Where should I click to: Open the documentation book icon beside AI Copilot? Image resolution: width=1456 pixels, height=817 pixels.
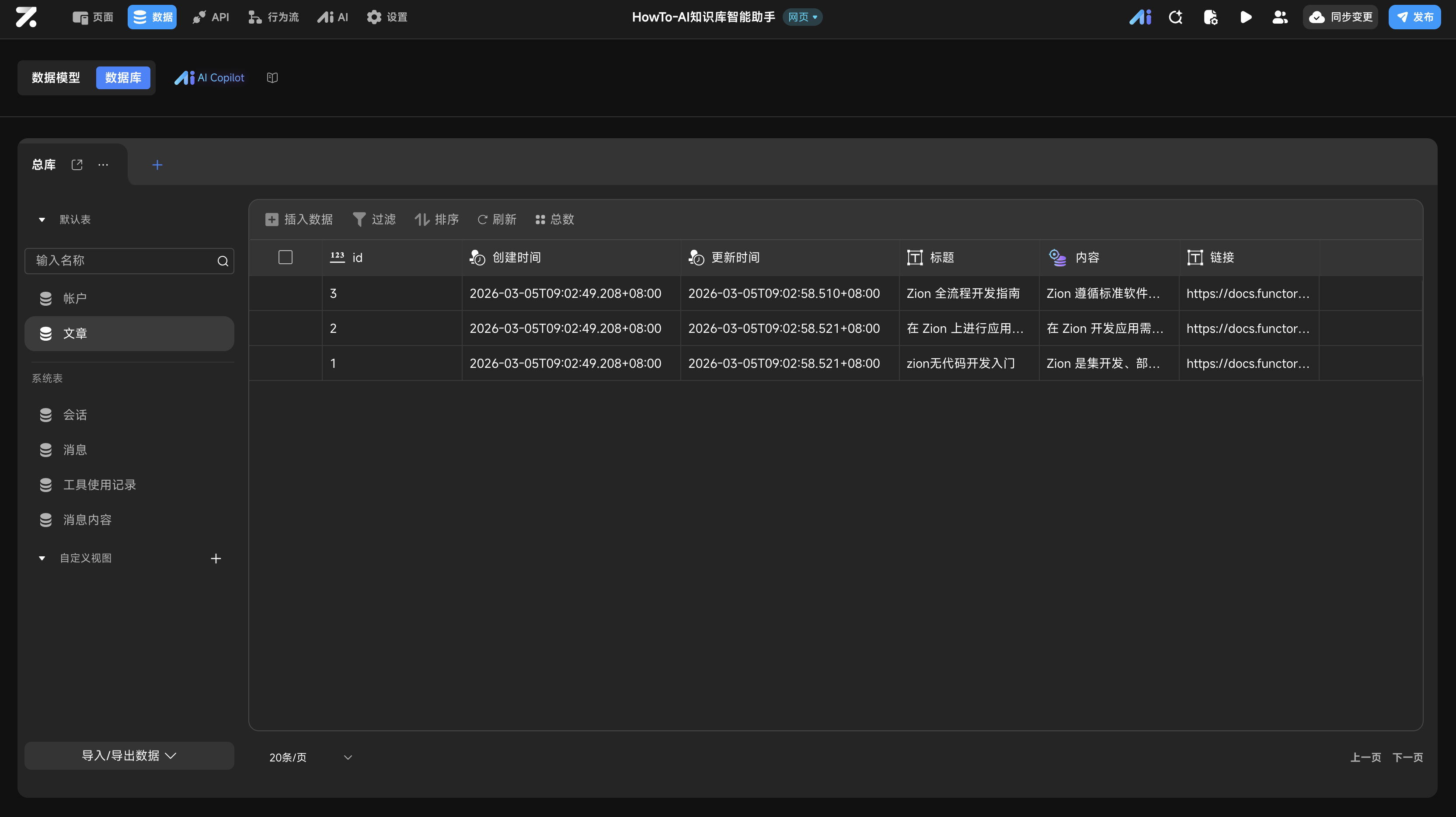click(272, 77)
